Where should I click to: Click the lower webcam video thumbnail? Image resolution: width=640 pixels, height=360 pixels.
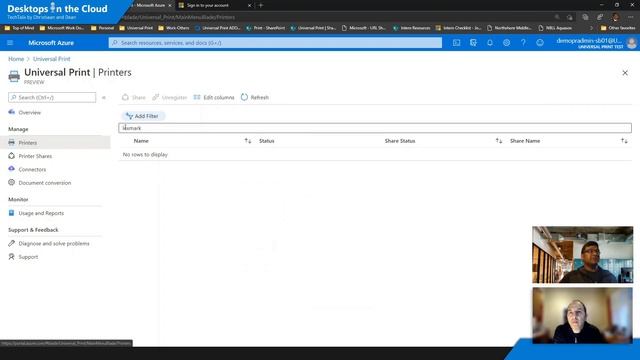(582, 316)
